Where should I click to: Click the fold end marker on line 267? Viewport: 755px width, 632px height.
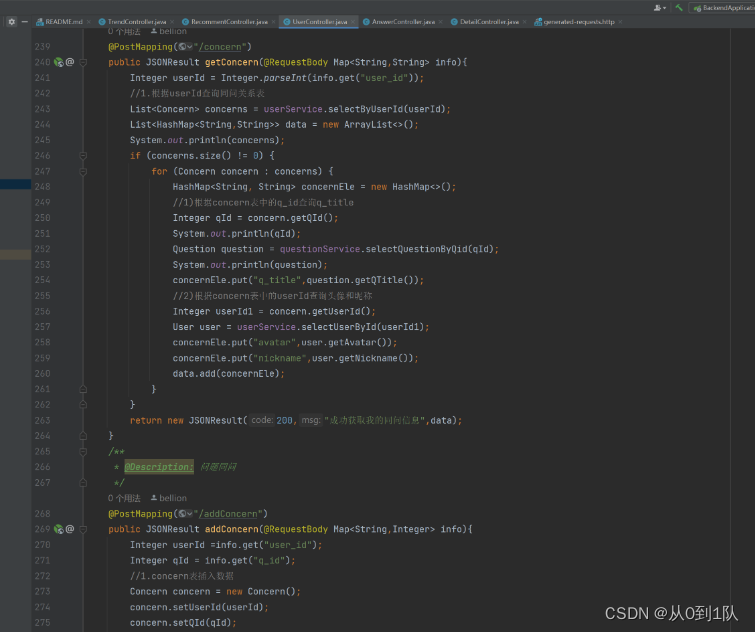point(83,482)
